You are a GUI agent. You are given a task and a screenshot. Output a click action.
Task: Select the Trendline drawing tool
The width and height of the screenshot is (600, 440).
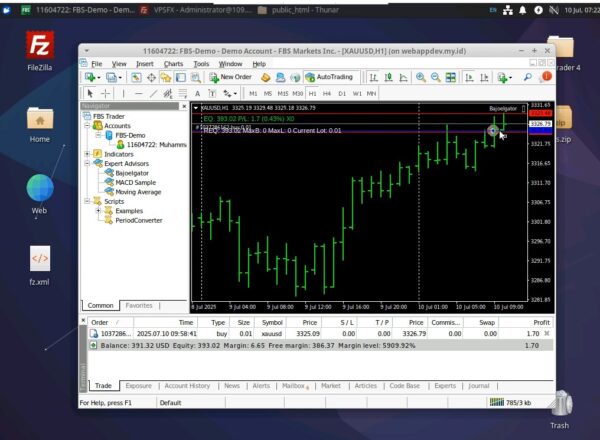[x=153, y=93]
